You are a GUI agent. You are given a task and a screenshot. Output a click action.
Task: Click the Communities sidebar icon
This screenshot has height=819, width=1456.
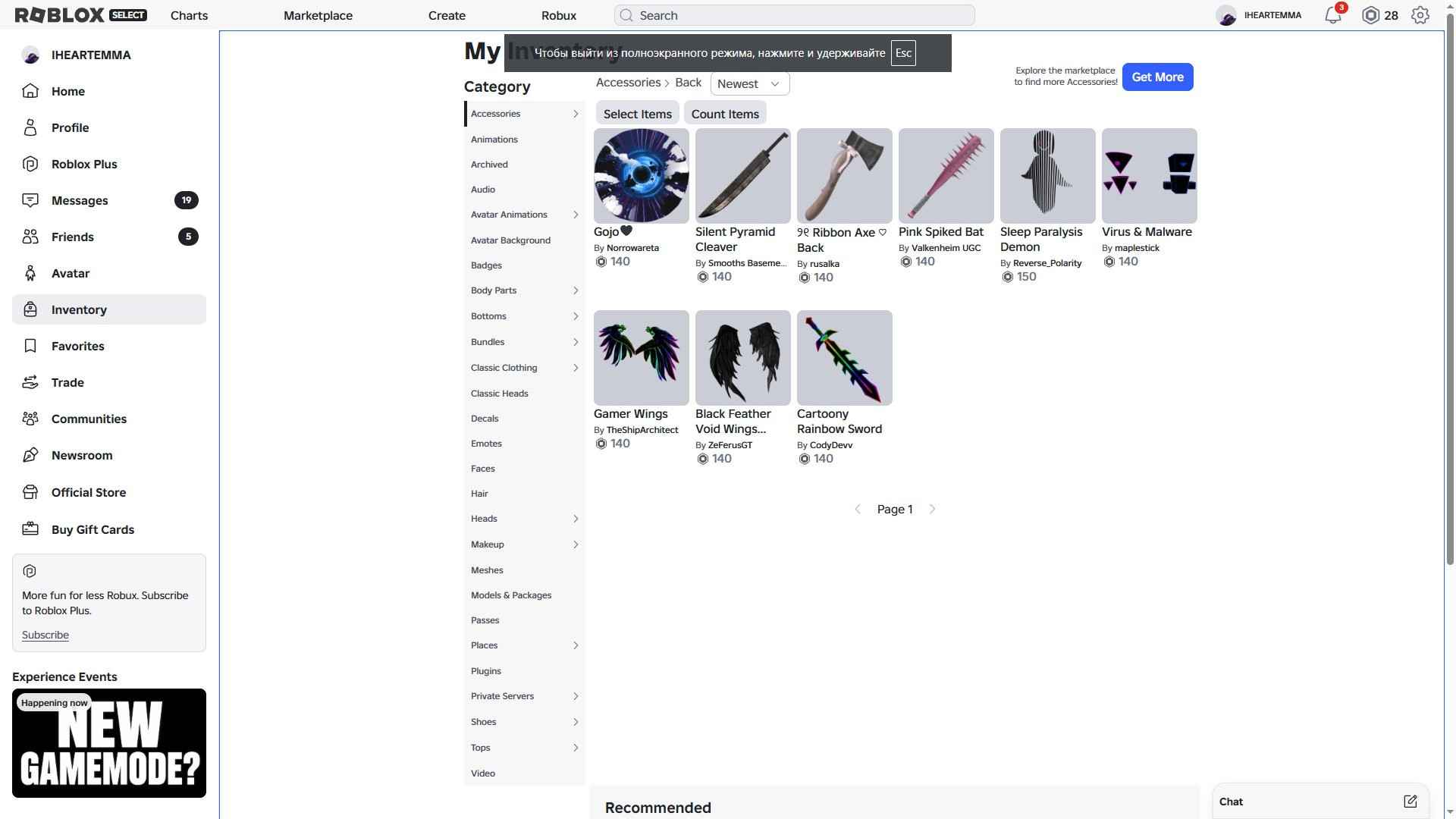coord(30,419)
